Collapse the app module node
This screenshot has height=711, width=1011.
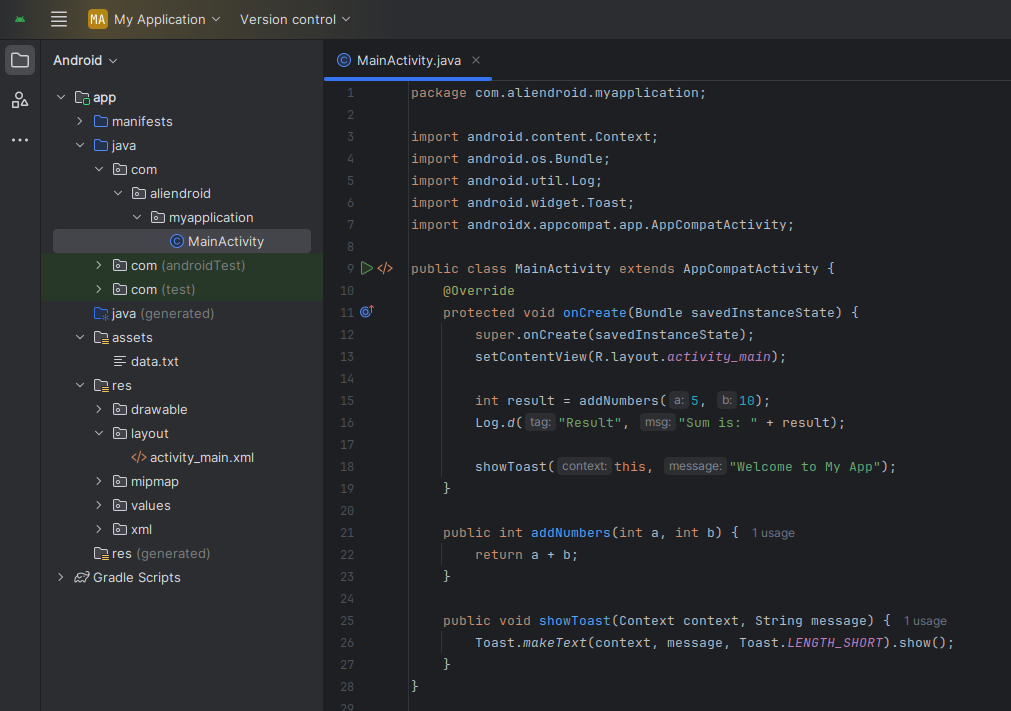point(61,97)
